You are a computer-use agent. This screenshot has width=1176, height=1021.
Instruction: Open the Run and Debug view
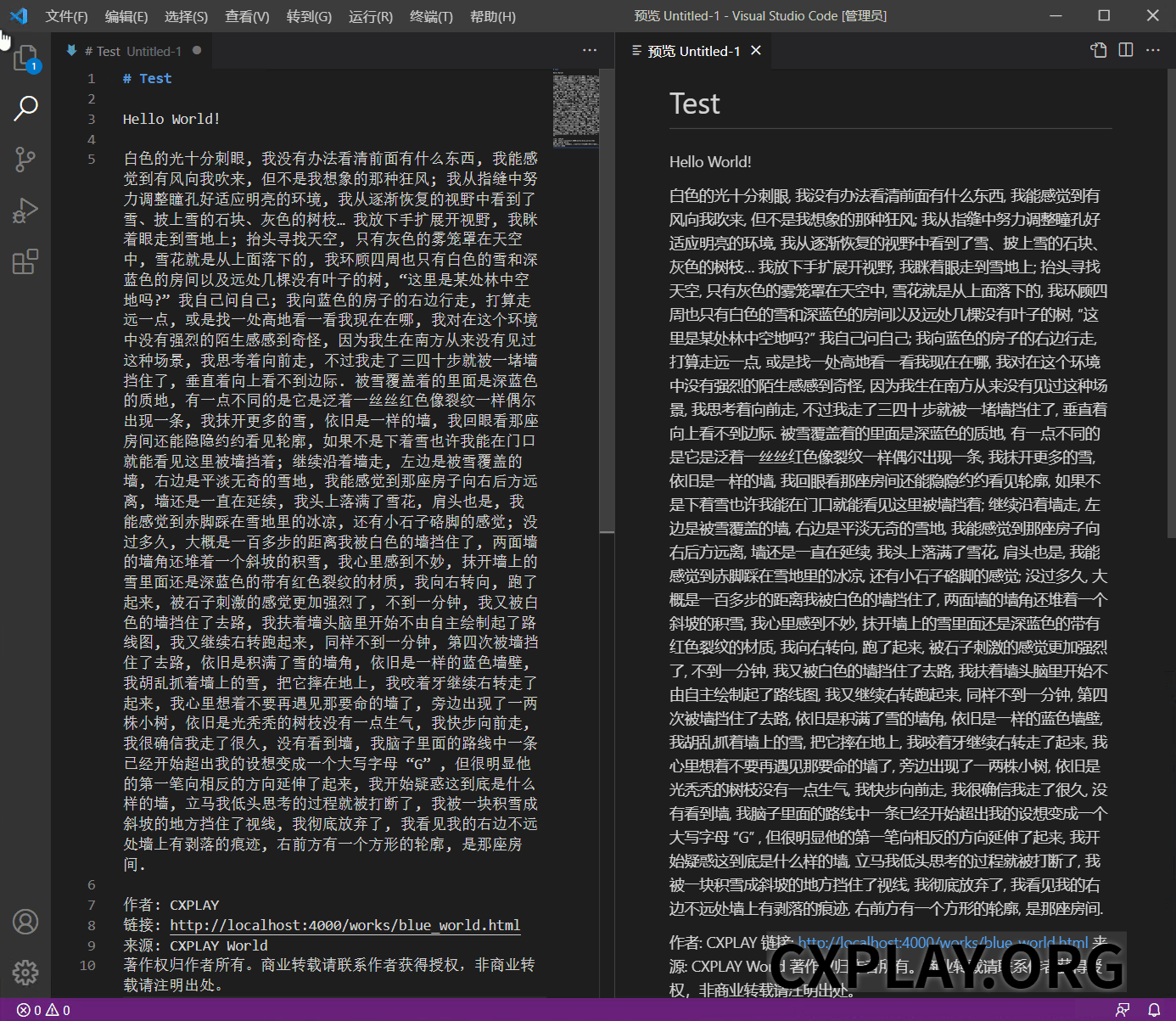(25, 210)
